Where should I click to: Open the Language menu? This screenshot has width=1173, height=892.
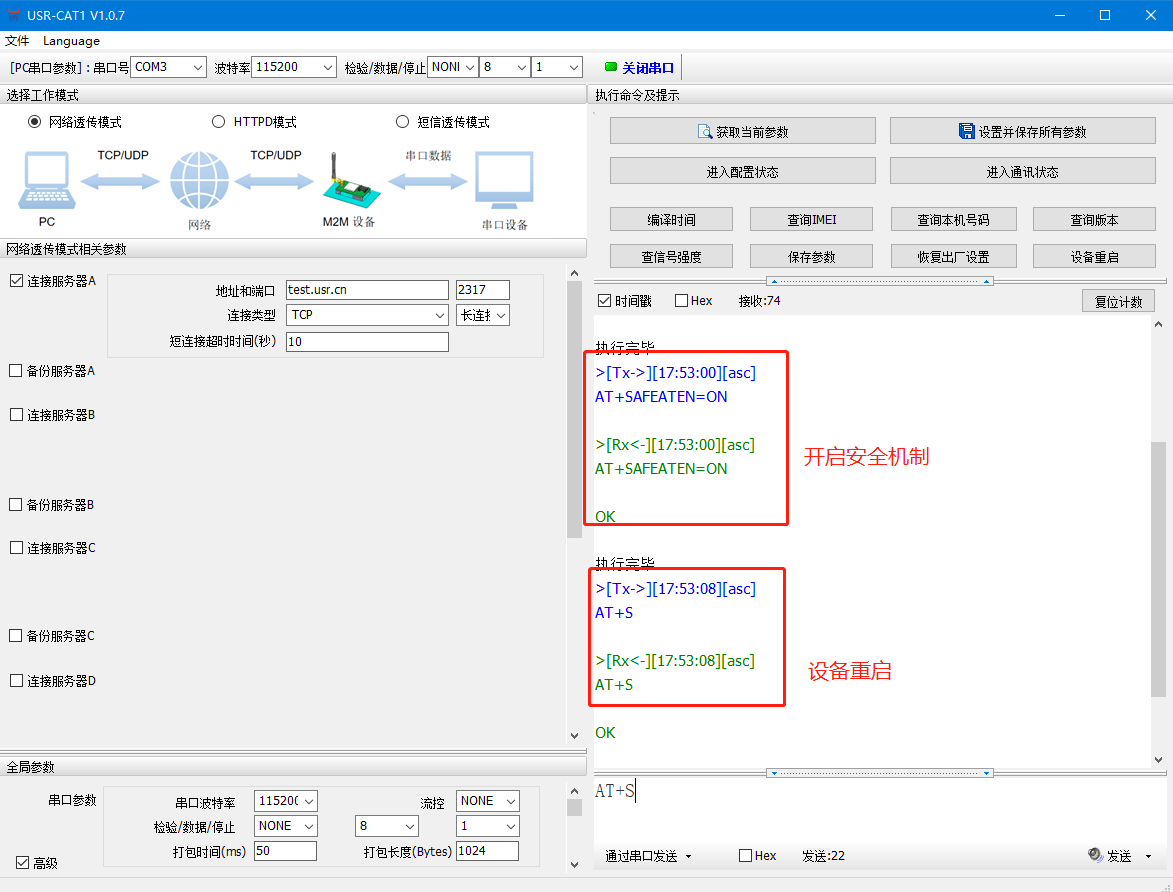point(71,41)
